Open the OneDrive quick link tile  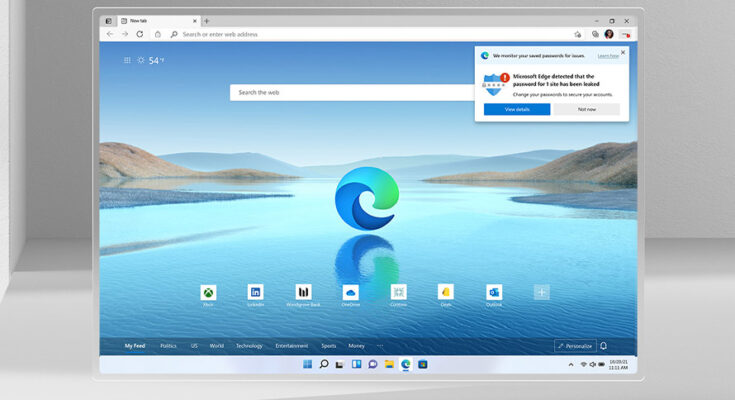tap(351, 295)
